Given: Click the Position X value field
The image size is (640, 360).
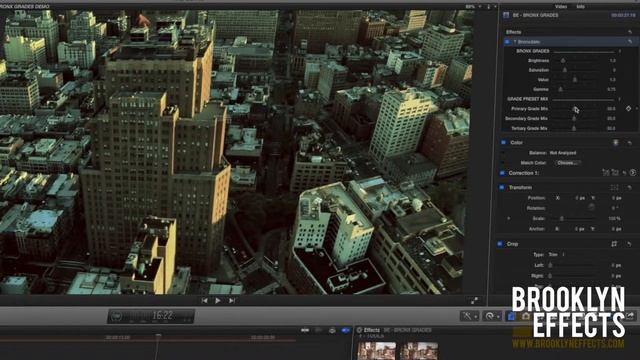Looking at the screenshot, I should [x=580, y=198].
